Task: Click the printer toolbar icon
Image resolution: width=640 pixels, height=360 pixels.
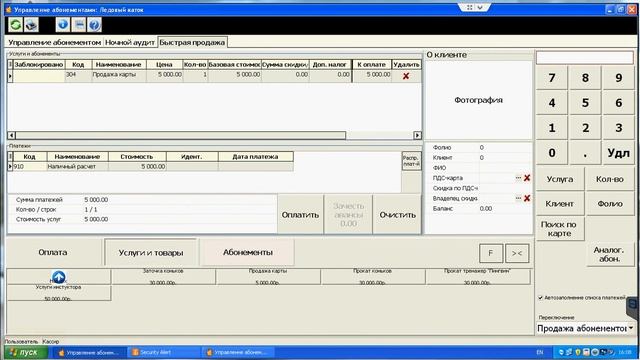Action: 31,25
